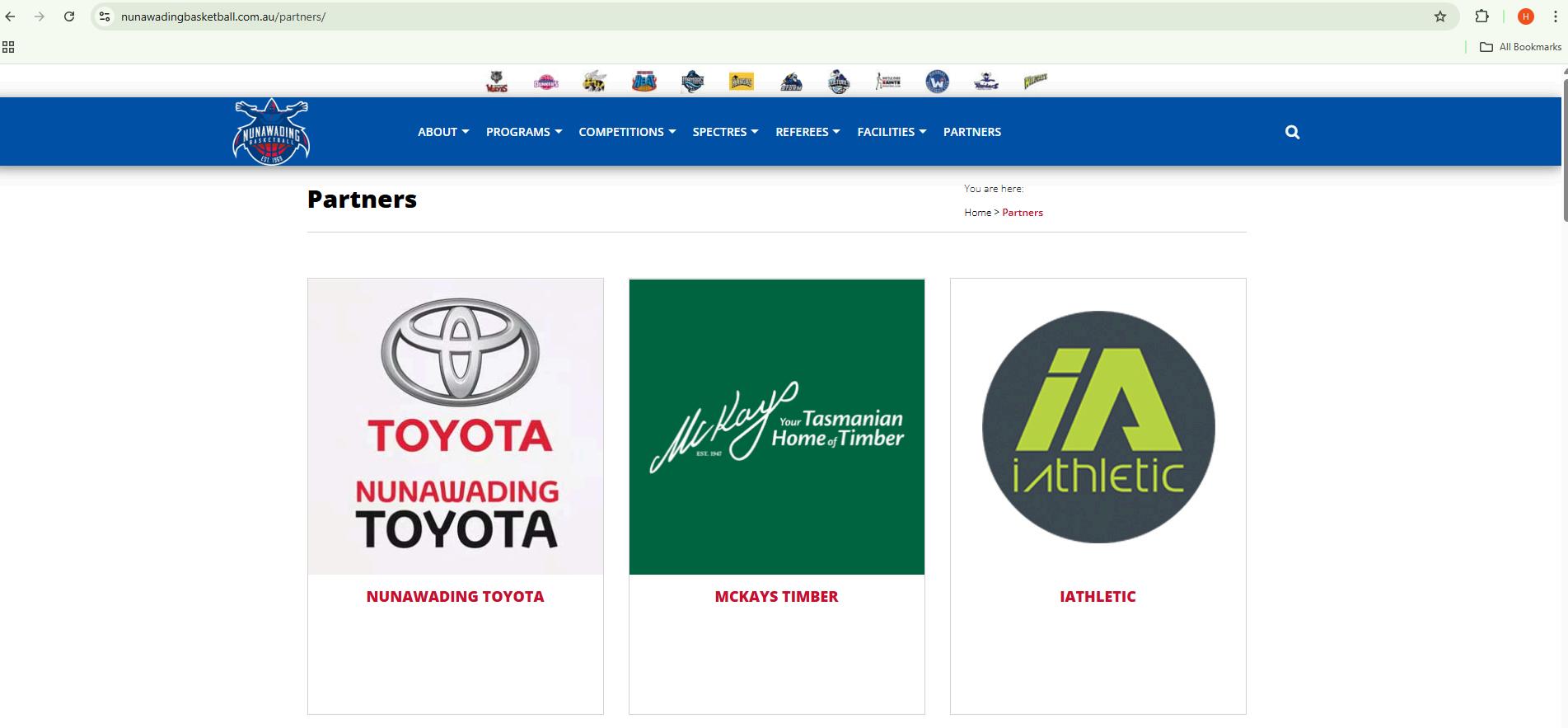1568x728 pixels.
Task: Open the McKays Timber title link
Action: click(x=777, y=597)
